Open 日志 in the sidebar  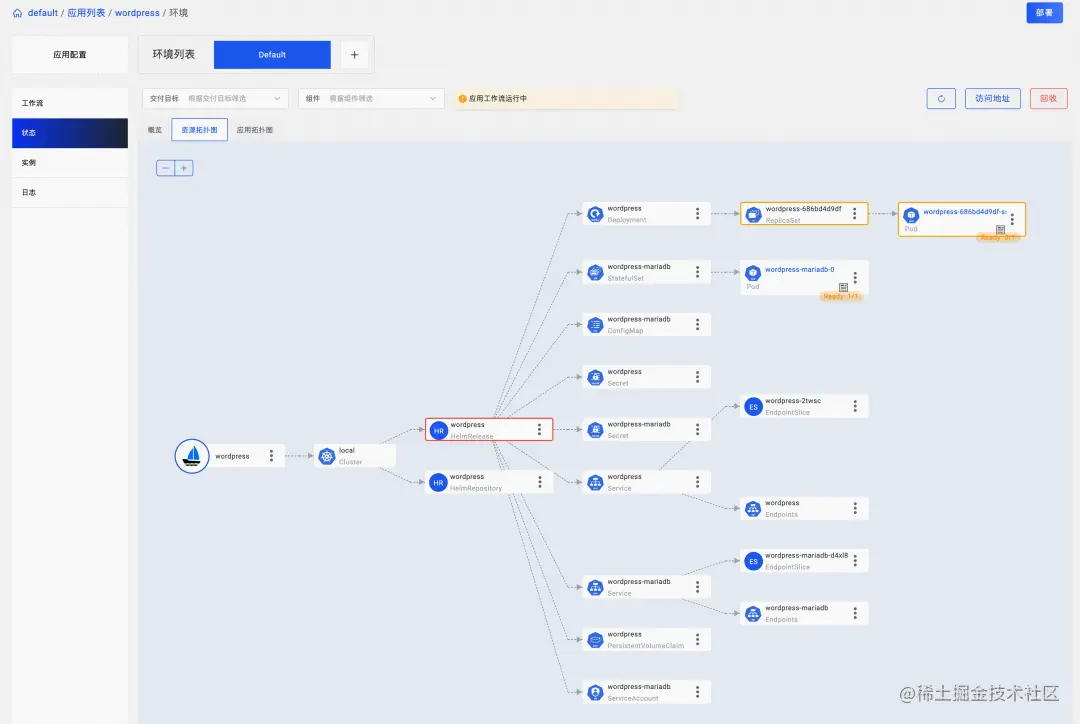[x=70, y=192]
